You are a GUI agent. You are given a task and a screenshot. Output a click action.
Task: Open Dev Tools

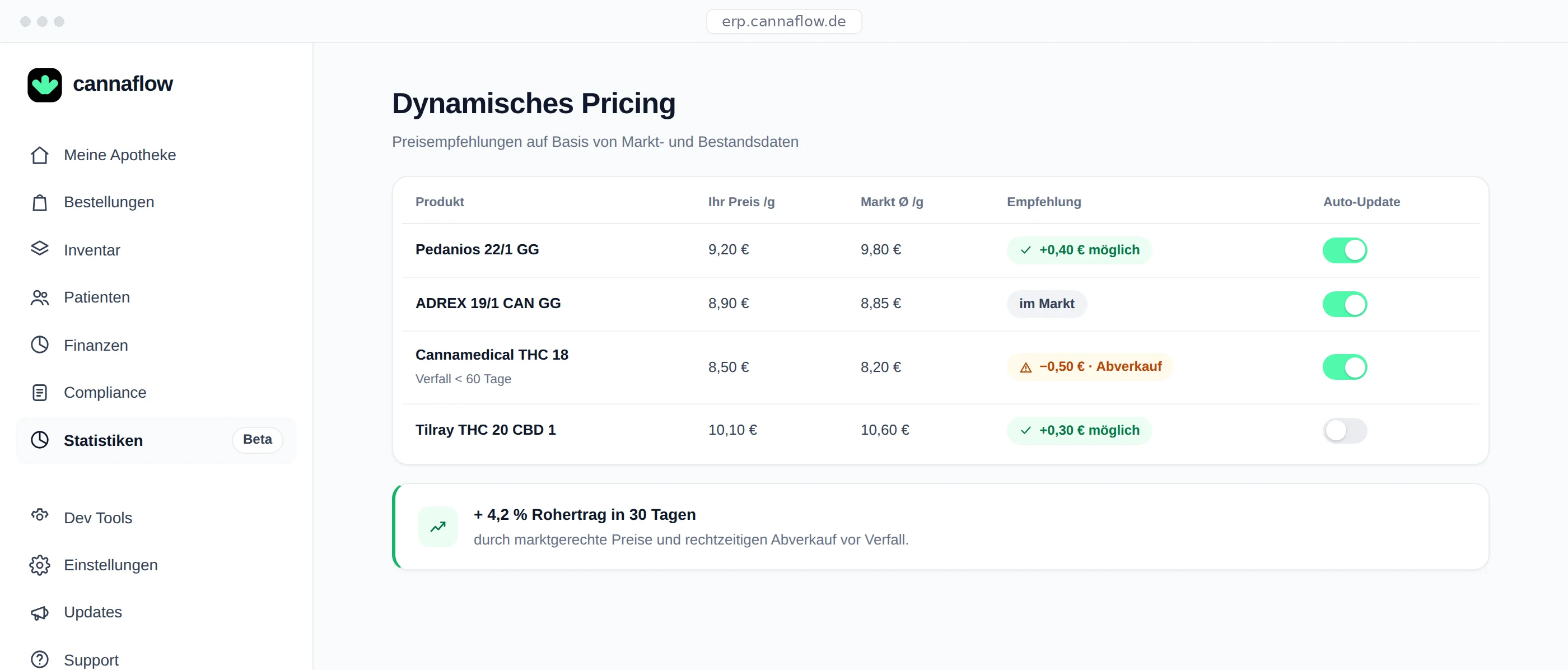pyautogui.click(x=156, y=517)
